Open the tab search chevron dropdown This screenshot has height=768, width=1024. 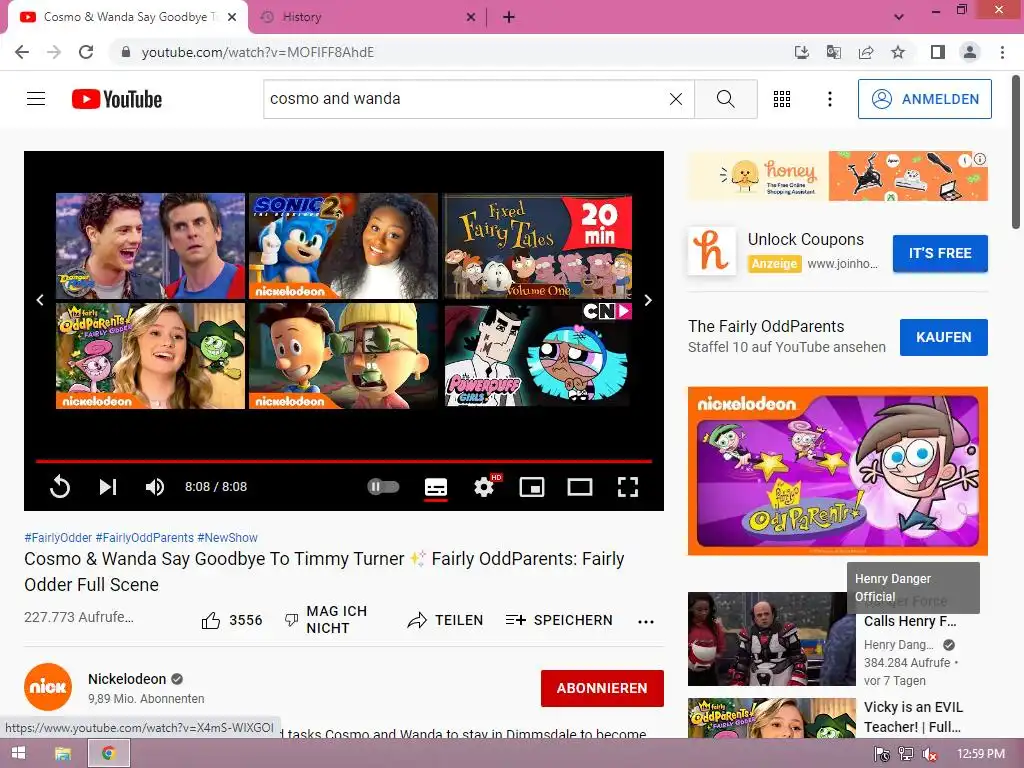click(x=899, y=17)
